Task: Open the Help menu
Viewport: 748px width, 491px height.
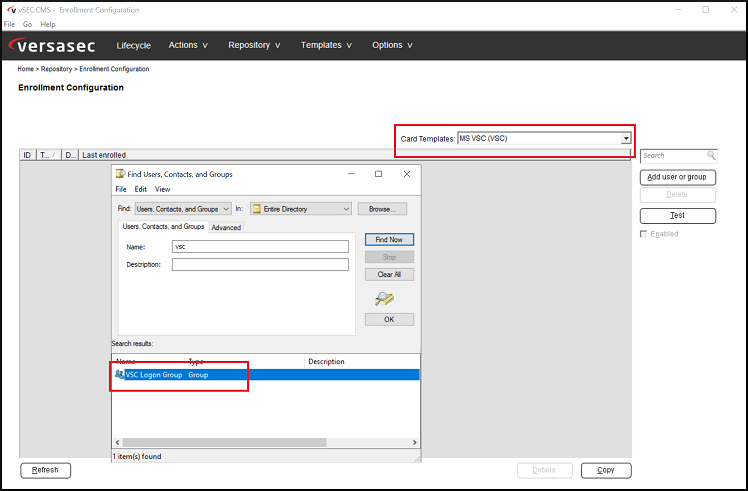Action: point(48,24)
